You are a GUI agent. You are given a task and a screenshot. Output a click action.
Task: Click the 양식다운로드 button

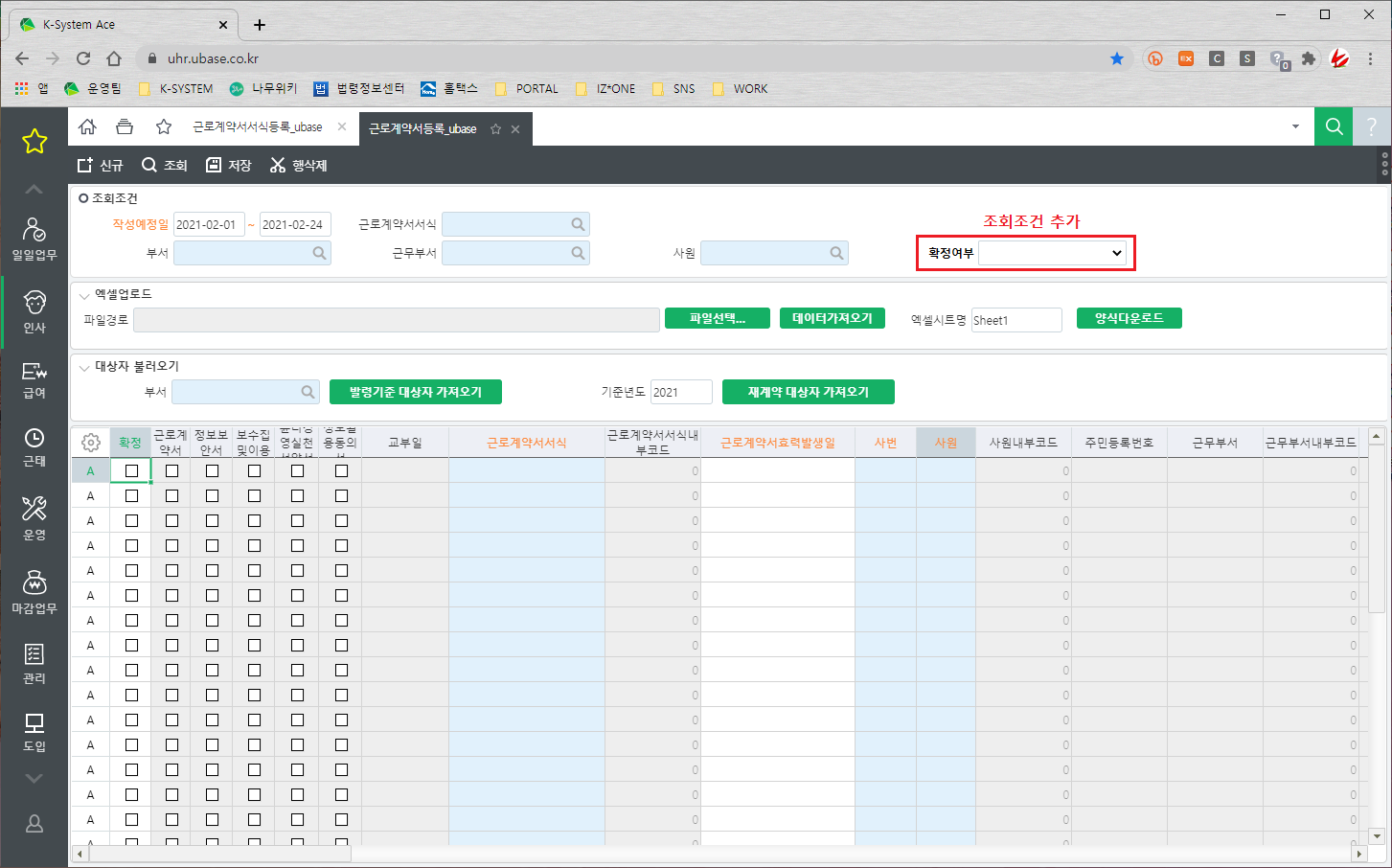[1130, 318]
